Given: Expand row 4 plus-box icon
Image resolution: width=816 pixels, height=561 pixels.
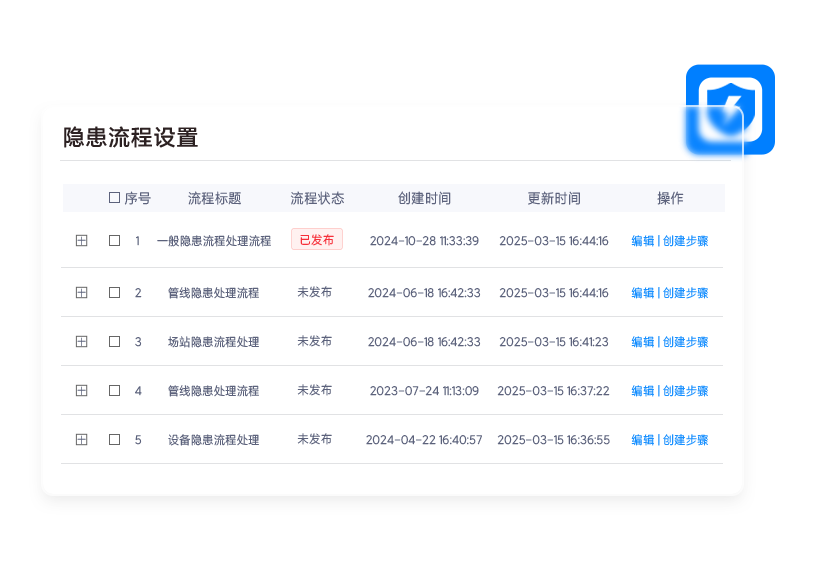Looking at the screenshot, I should click(82, 391).
